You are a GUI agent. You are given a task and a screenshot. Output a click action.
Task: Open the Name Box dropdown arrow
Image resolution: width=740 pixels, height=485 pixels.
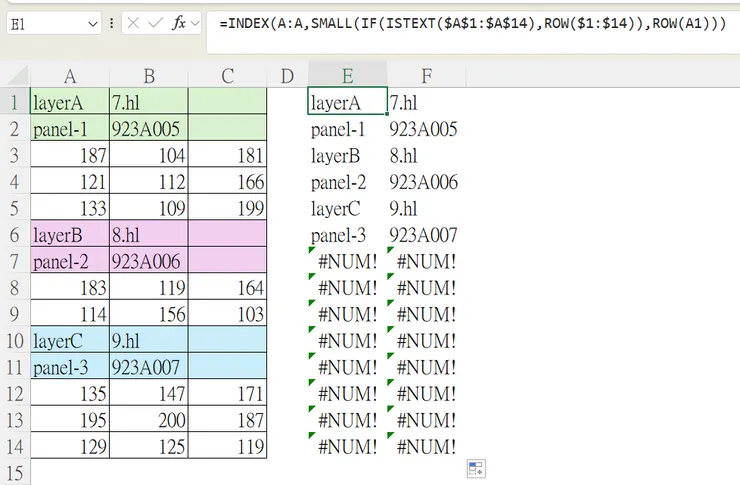(x=92, y=22)
